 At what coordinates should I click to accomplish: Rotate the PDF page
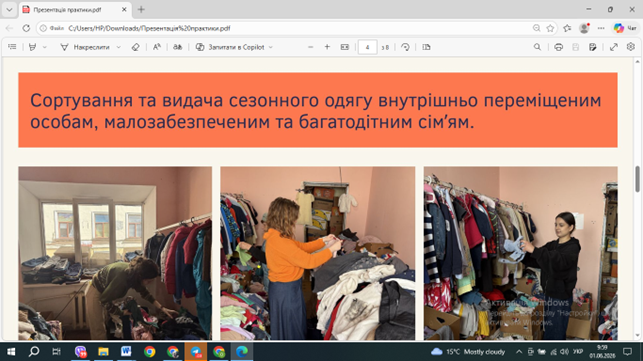pyautogui.click(x=405, y=47)
